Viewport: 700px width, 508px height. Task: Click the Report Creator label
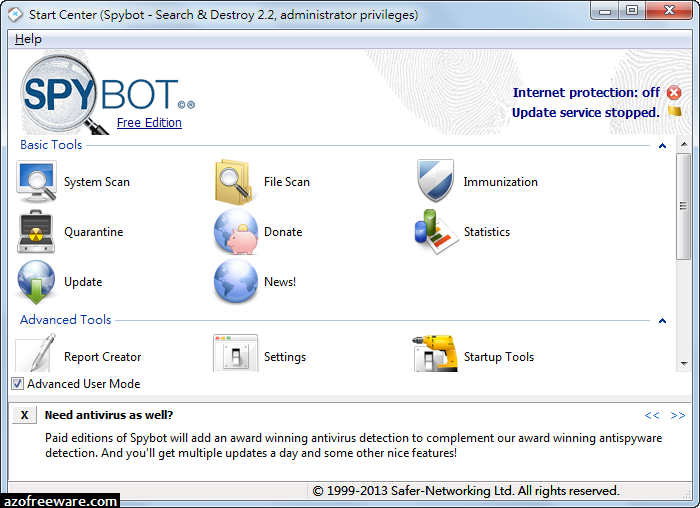[103, 357]
